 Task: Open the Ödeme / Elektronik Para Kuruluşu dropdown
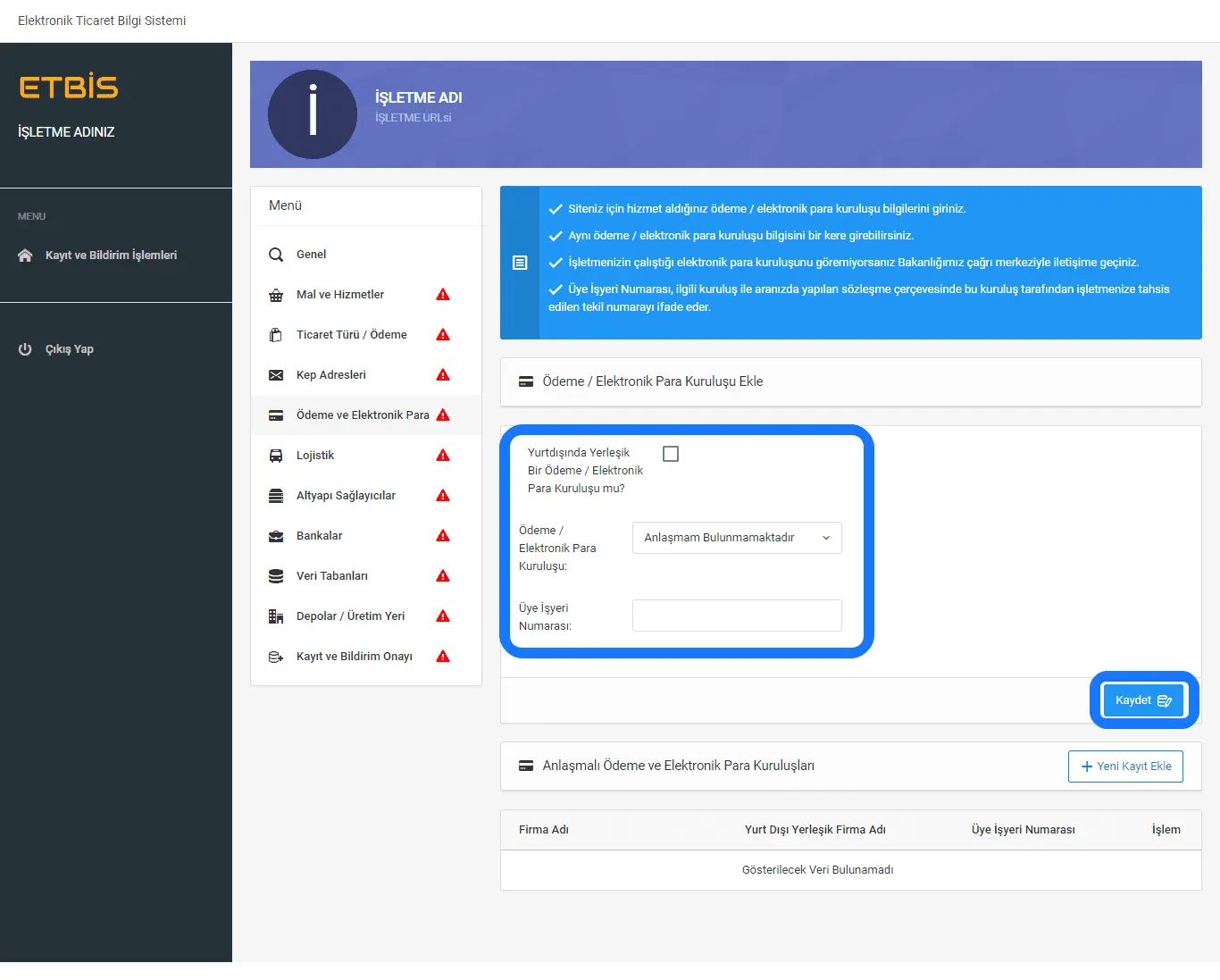[737, 538]
